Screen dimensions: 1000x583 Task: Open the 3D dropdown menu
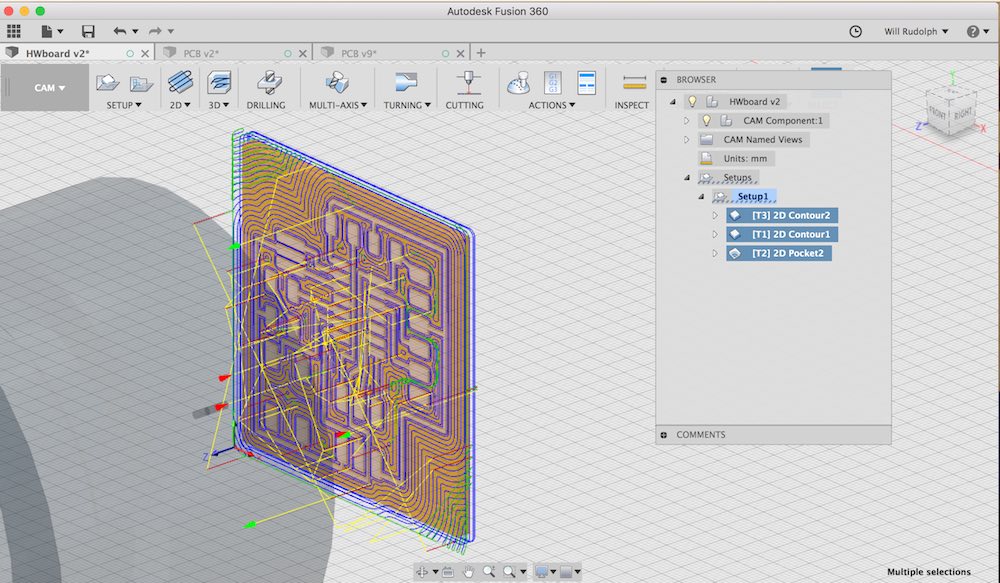(x=218, y=105)
